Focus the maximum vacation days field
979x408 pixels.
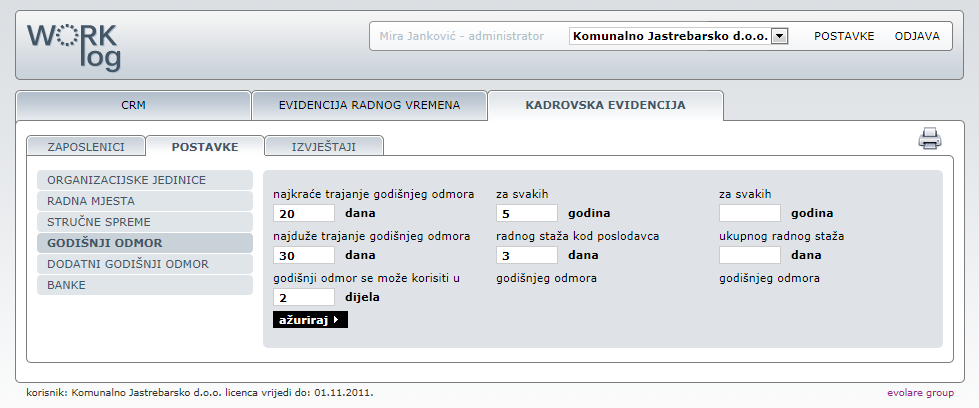[x=304, y=255]
